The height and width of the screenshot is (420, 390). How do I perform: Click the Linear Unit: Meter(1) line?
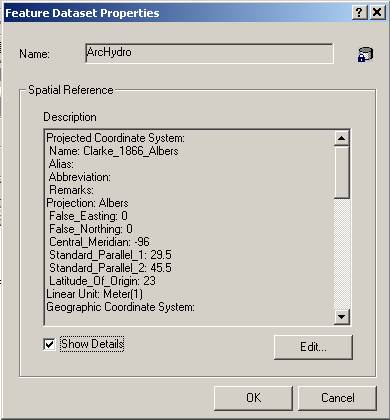(95, 294)
